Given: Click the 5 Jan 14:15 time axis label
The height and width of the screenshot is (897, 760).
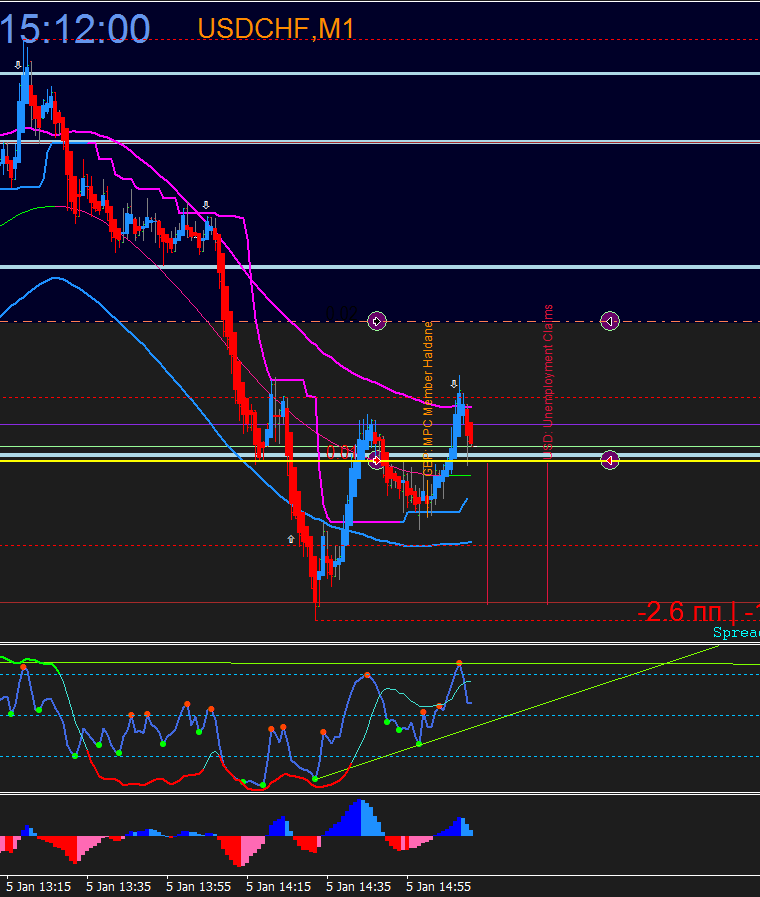Looking at the screenshot, I should click(x=278, y=887).
